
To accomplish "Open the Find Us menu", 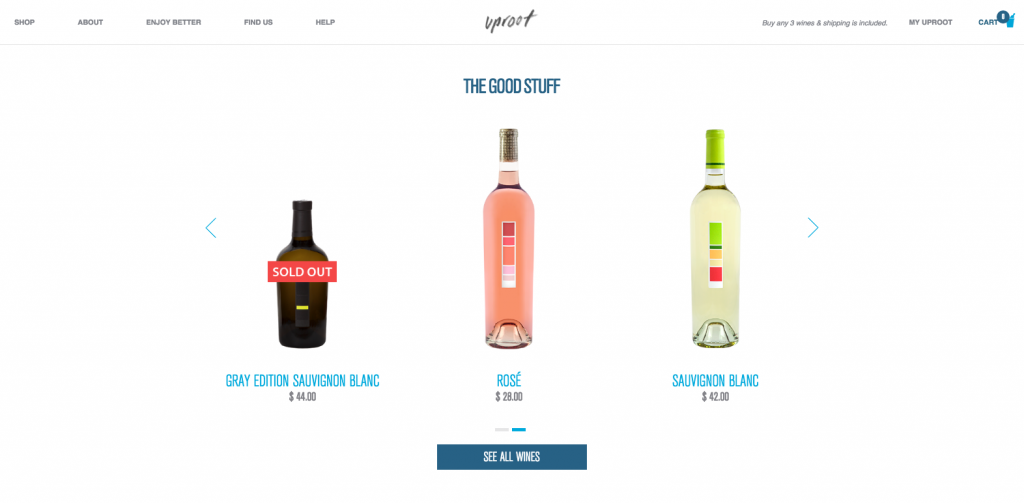I will click(x=259, y=22).
